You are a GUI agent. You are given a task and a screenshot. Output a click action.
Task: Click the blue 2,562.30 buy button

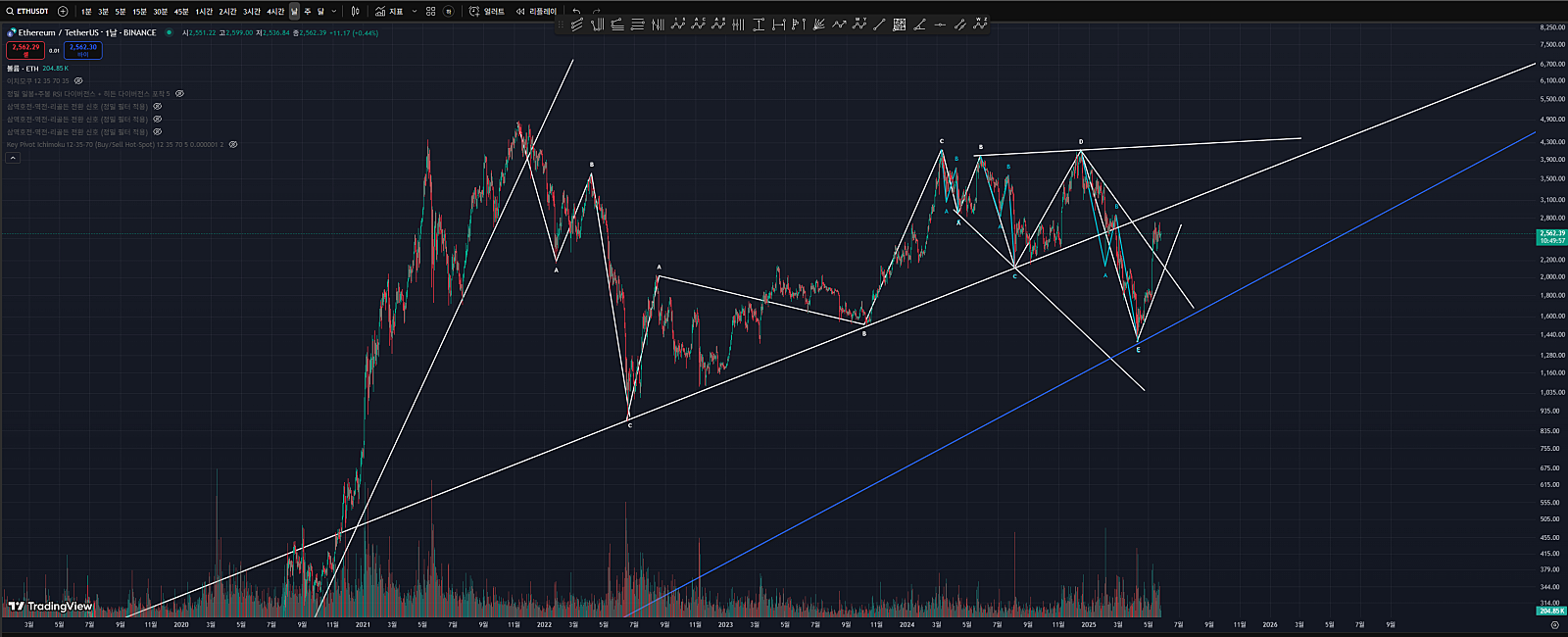pyautogui.click(x=83, y=50)
